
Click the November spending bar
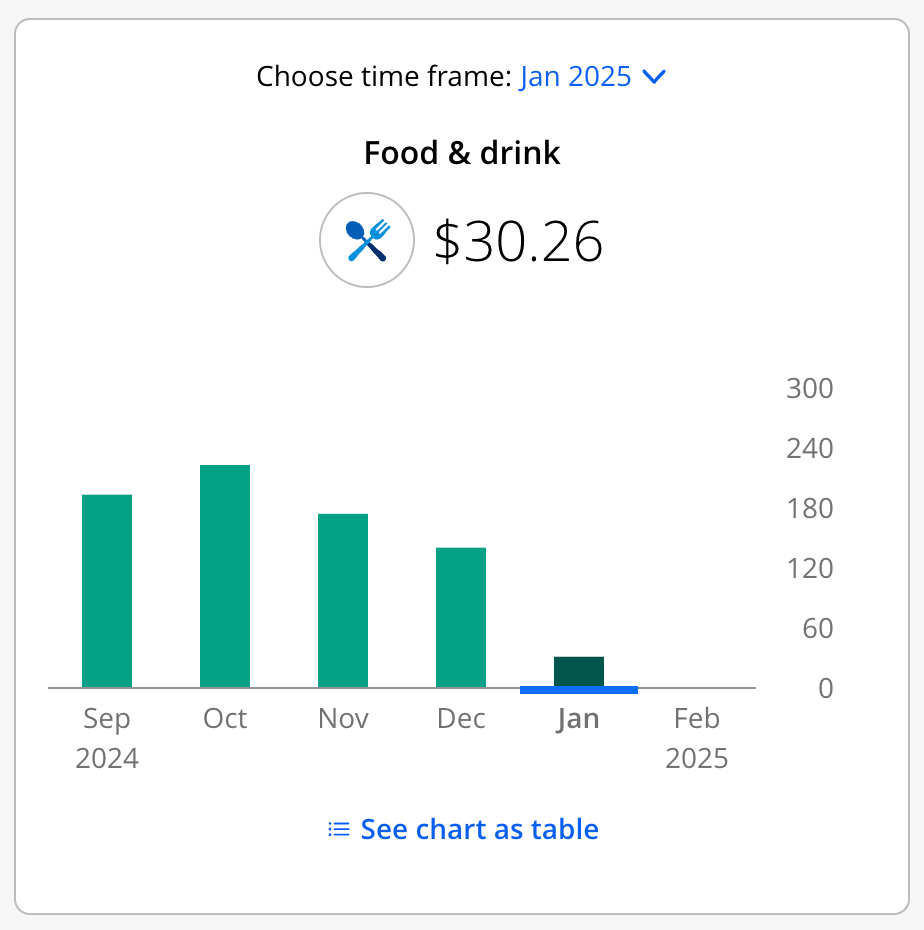click(x=343, y=600)
